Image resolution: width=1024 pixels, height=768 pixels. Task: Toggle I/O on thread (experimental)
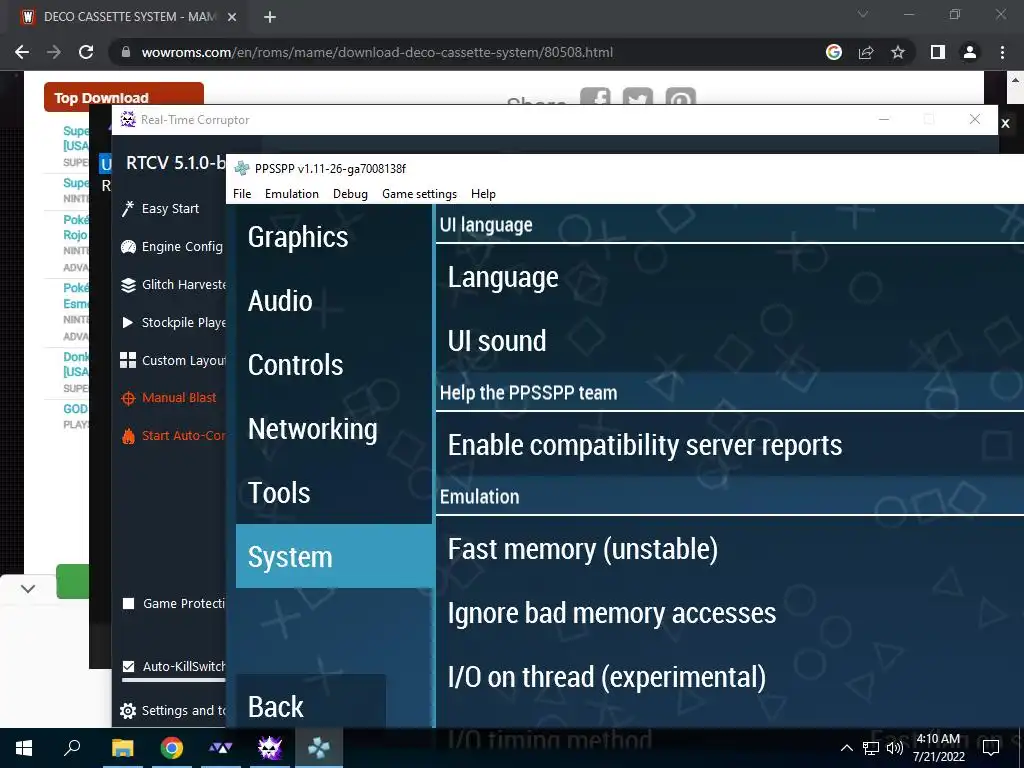tap(729, 677)
